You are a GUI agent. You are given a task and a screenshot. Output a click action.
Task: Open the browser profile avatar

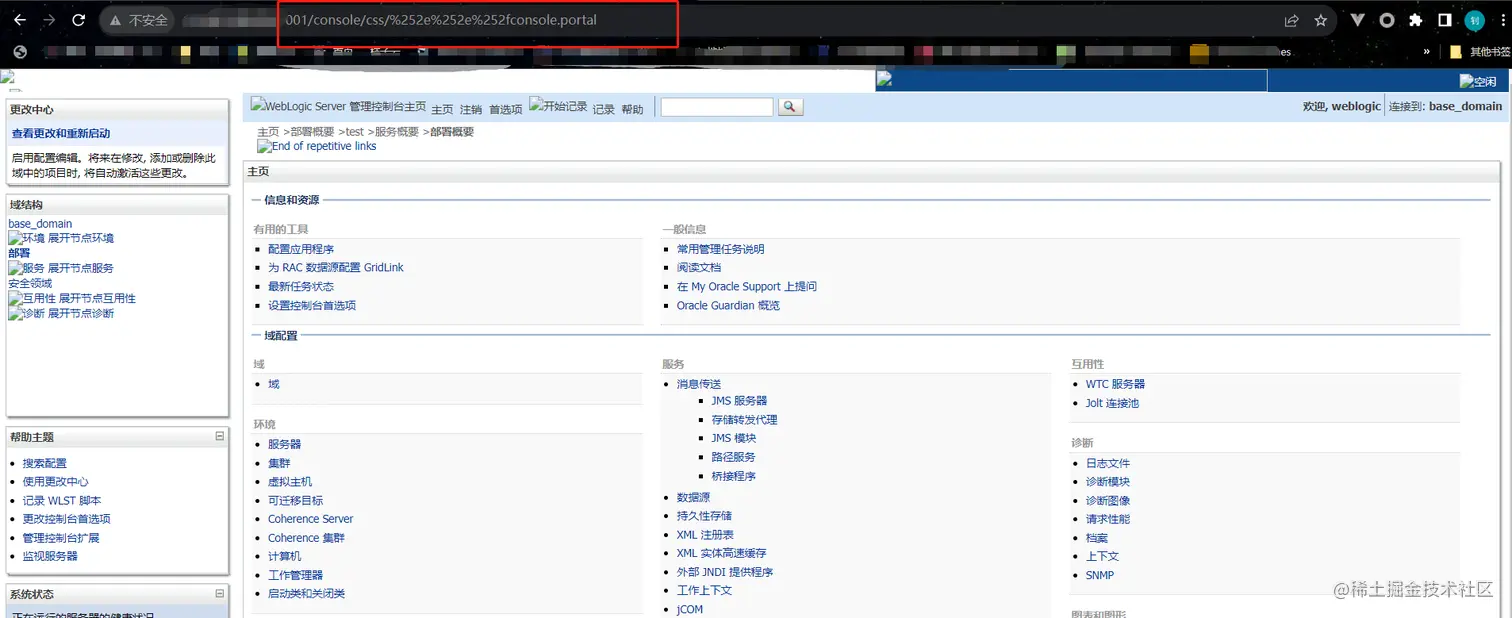click(1475, 20)
